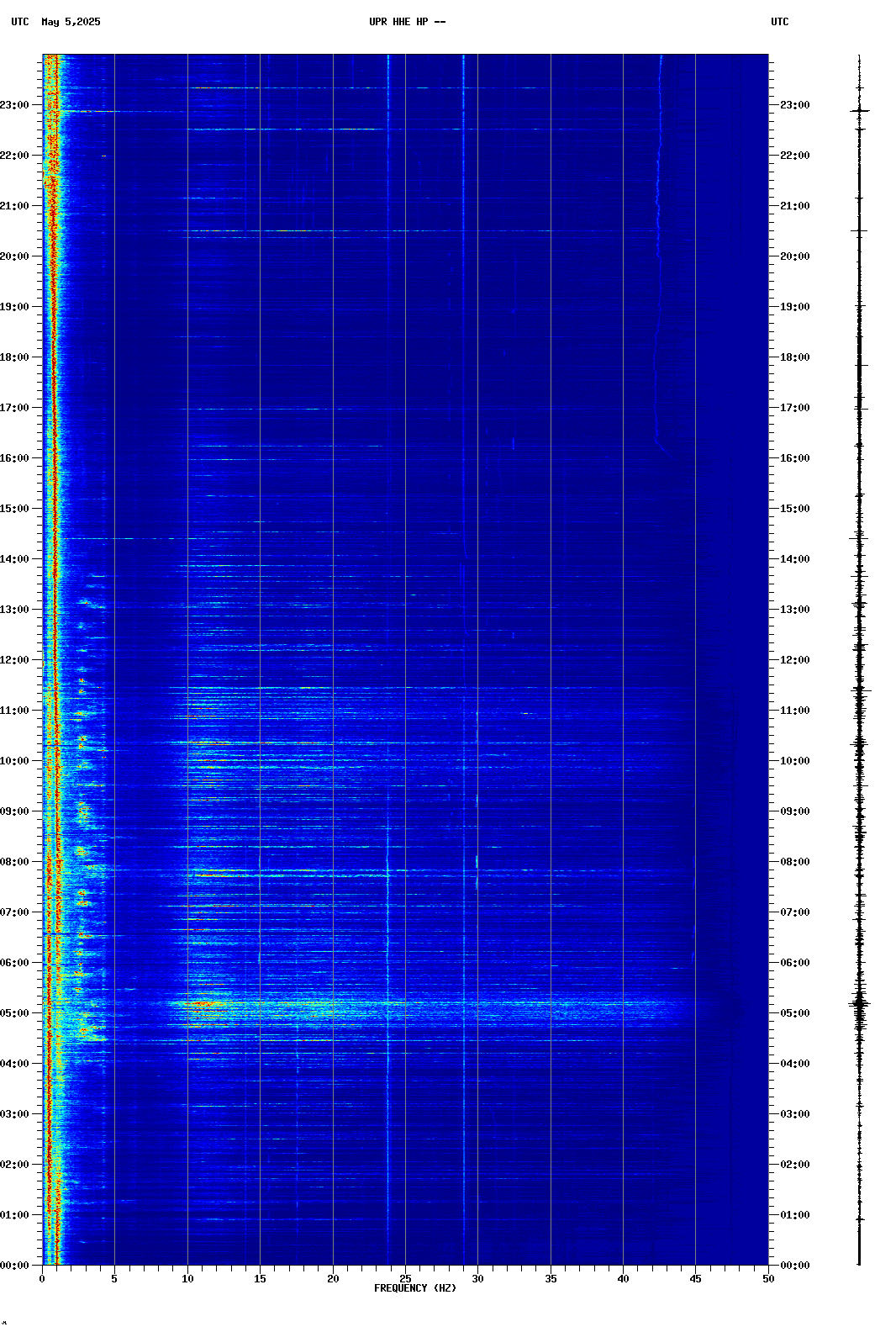Click the 12:00 label on the left time axis
The image size is (896, 1332).
pyautogui.click(x=14, y=660)
